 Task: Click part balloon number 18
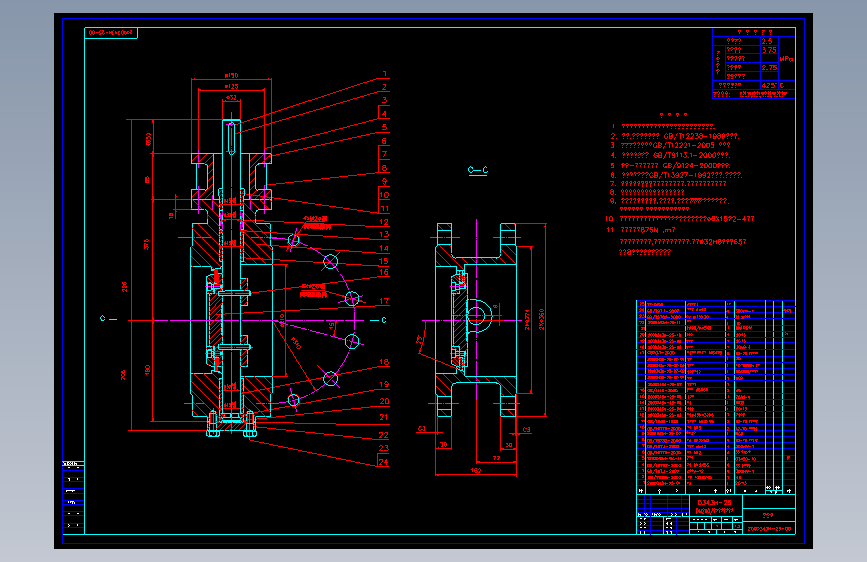point(384,362)
